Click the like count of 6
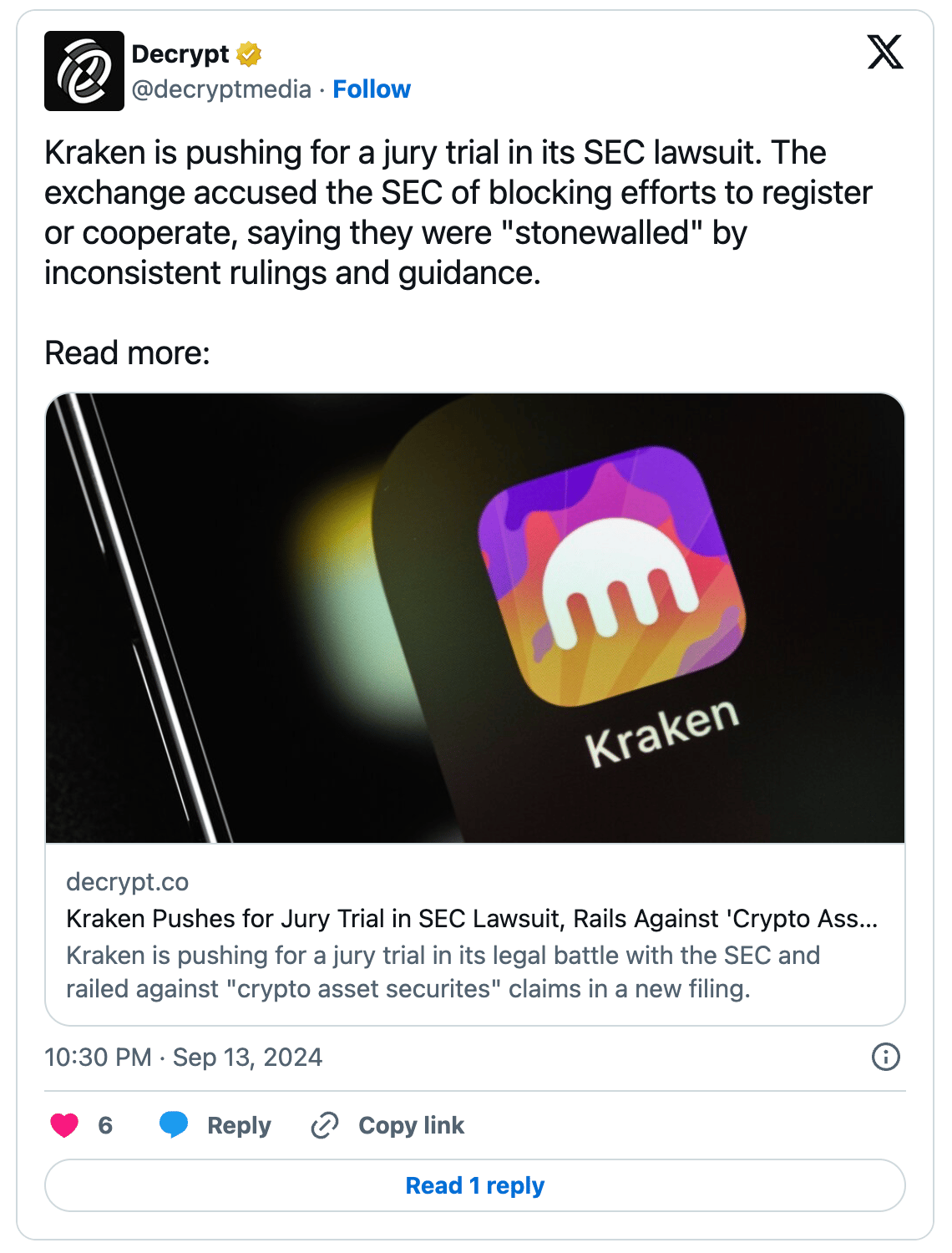 click(105, 1126)
